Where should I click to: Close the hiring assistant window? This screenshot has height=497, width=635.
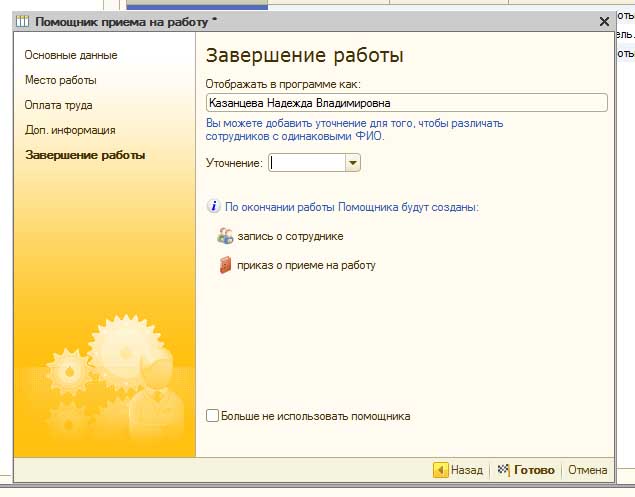tap(604, 21)
